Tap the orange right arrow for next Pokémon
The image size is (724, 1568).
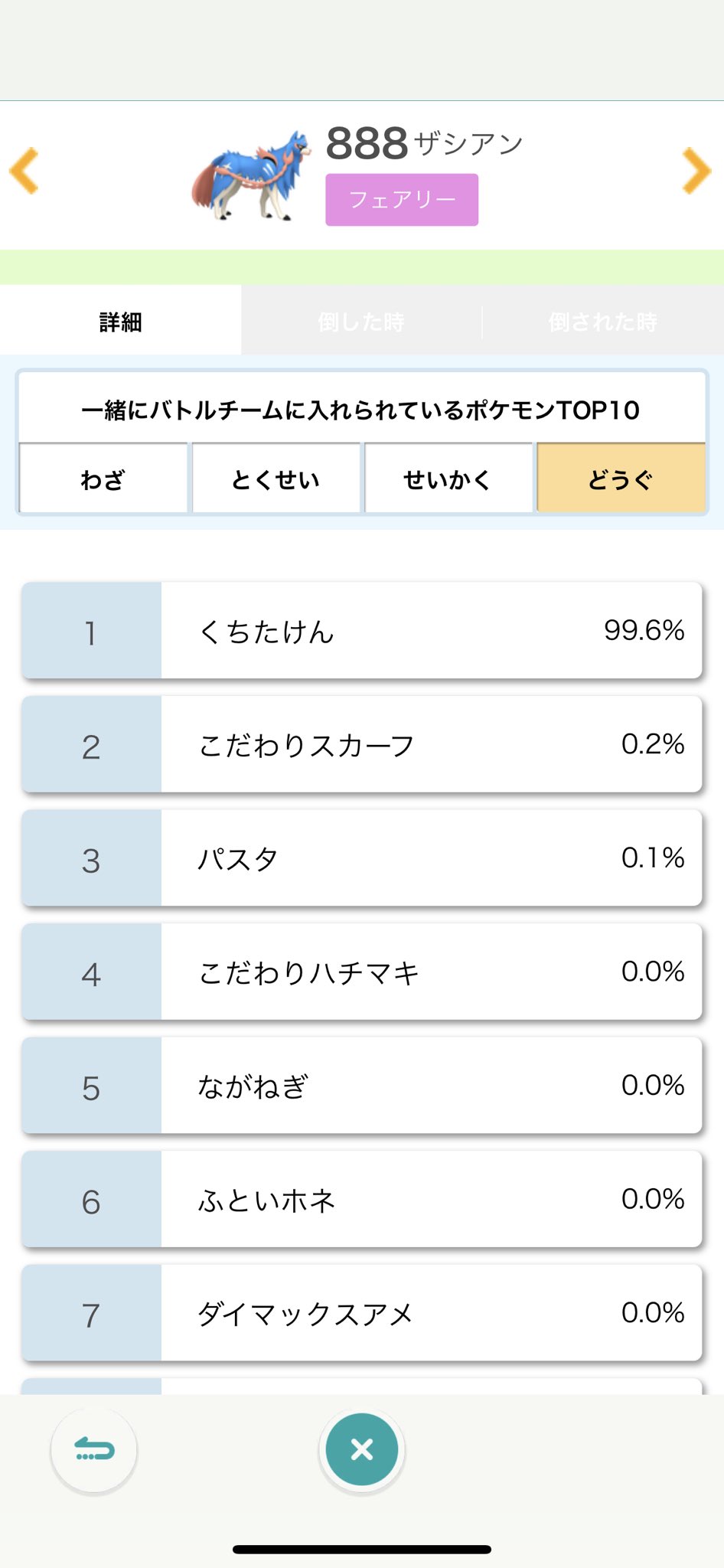[x=696, y=171]
